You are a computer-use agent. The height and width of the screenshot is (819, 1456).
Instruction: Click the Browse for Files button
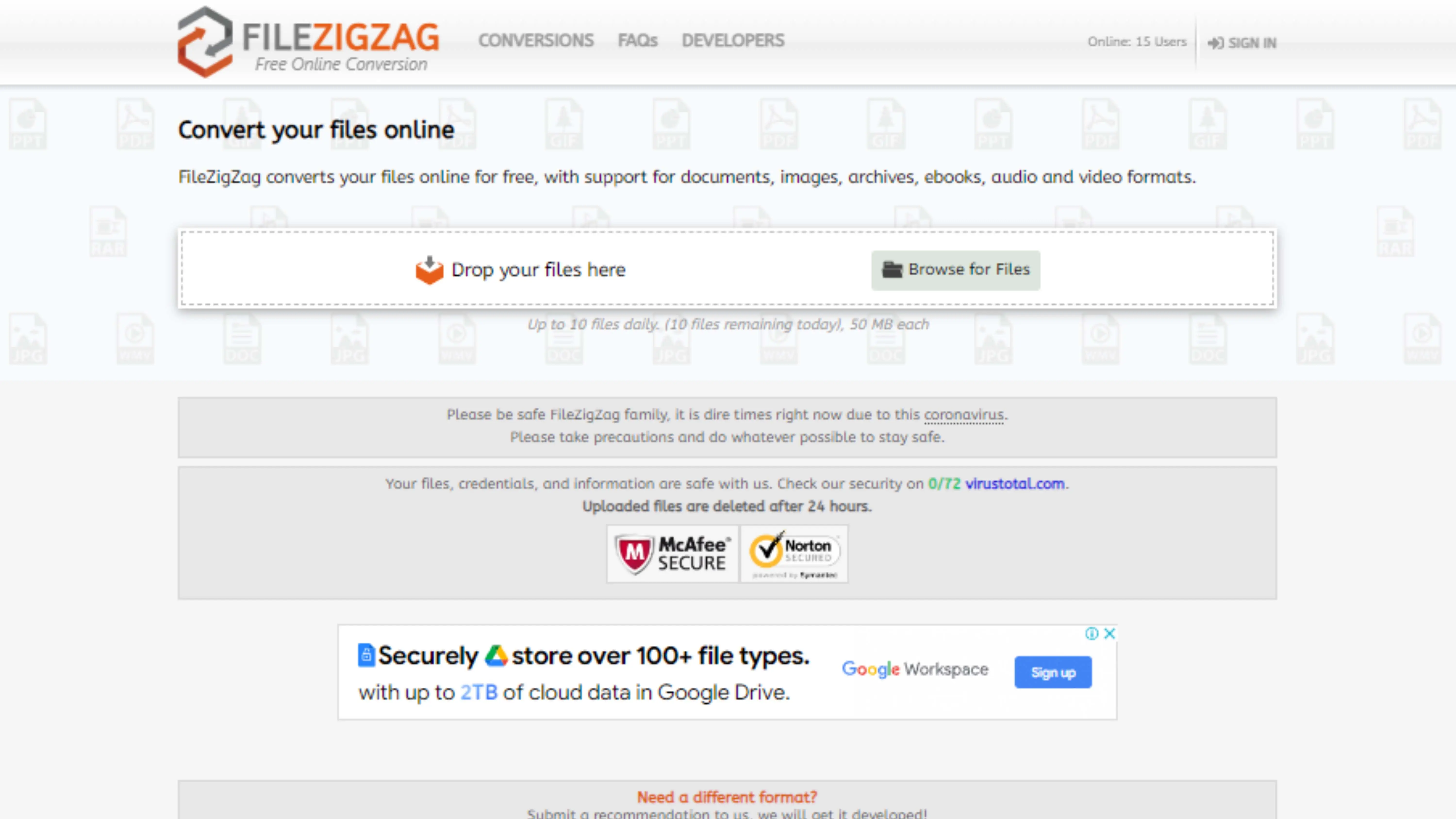955,270
